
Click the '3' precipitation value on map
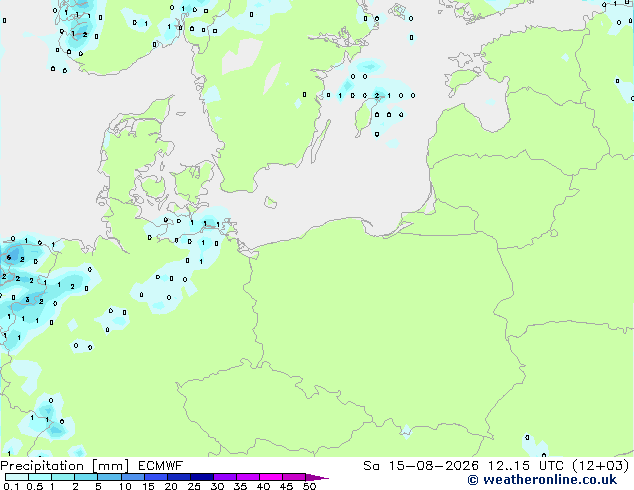pyautogui.click(x=27, y=300)
